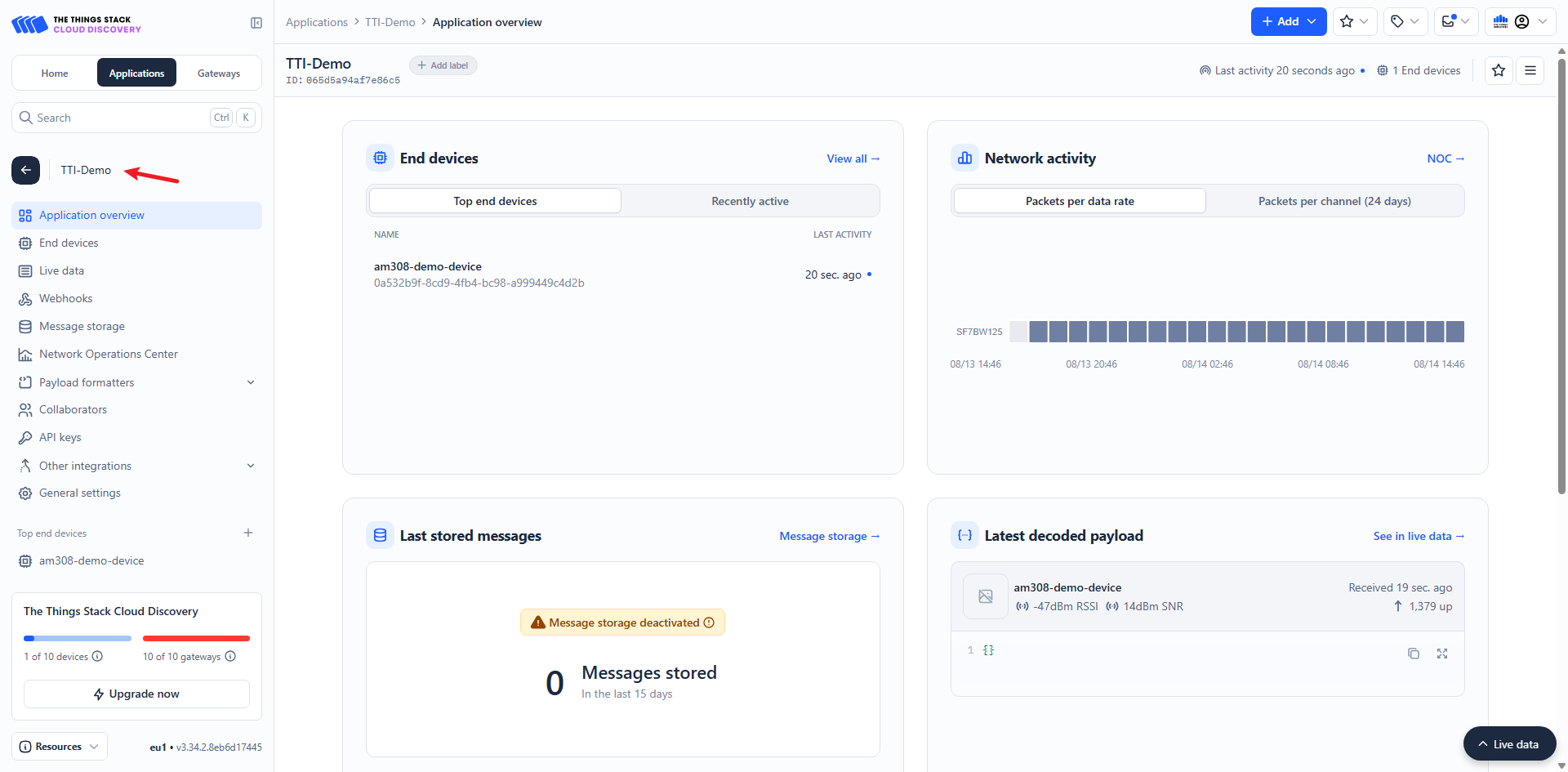Open API keys in sidebar
This screenshot has height=772, width=1568.
coord(136,438)
